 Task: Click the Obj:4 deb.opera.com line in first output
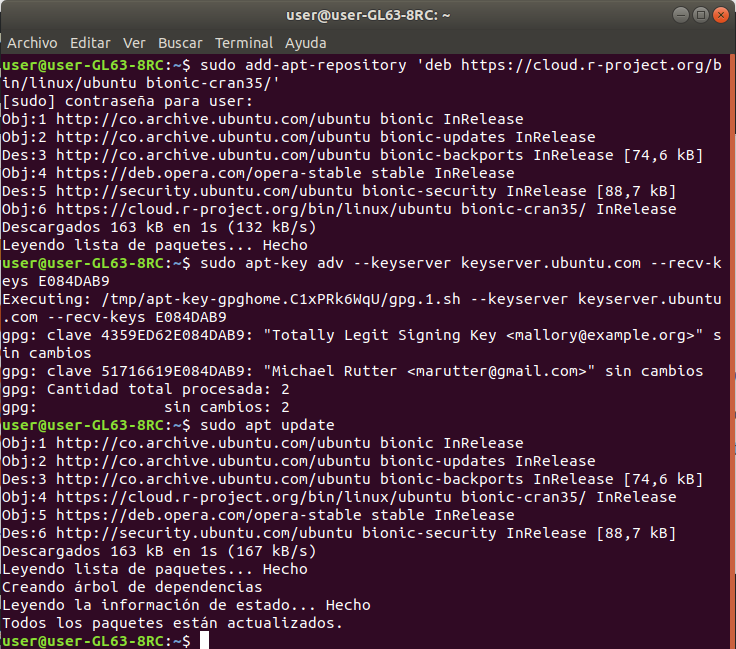258,173
